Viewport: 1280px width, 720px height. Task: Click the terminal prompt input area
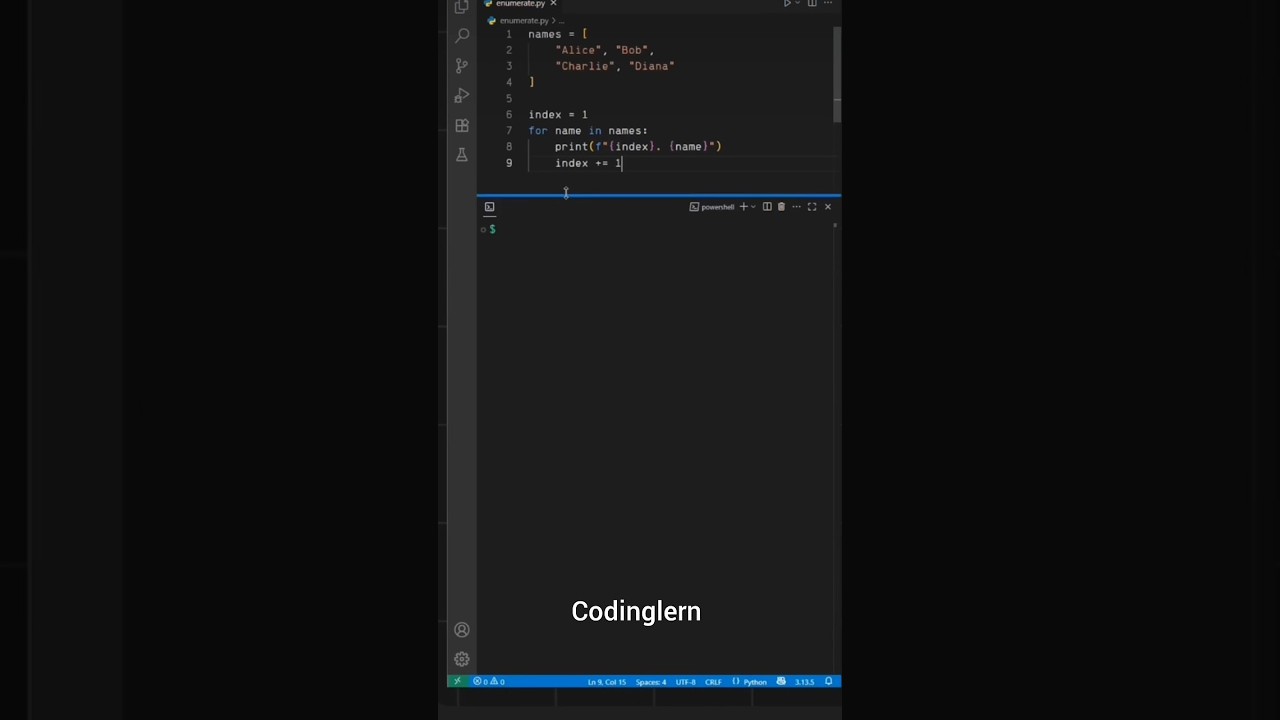click(x=660, y=230)
